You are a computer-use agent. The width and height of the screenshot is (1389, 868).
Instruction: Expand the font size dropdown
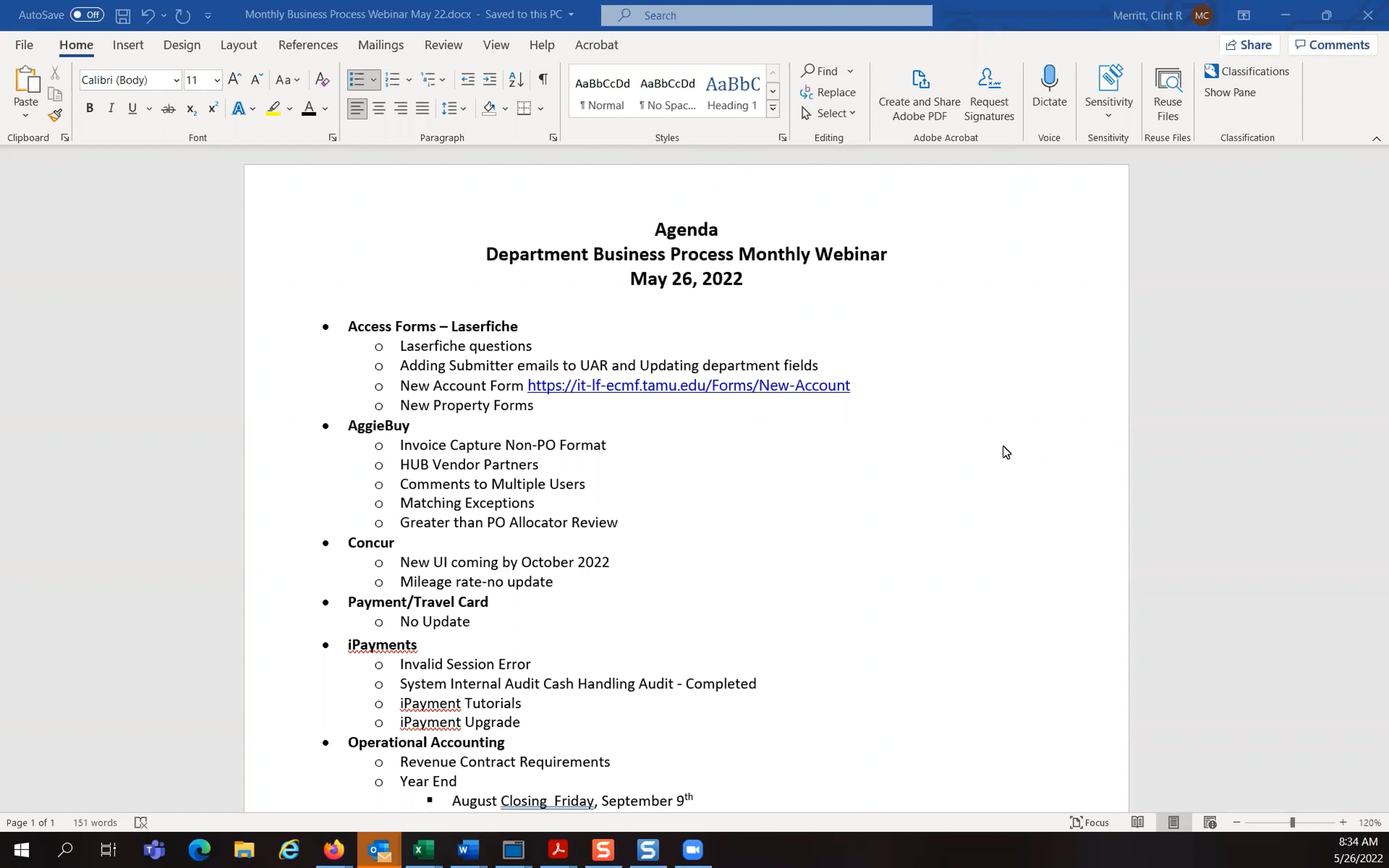pos(216,80)
